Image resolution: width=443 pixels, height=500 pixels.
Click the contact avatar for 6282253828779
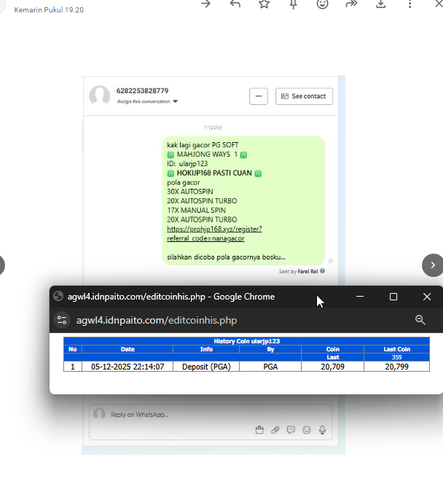pyautogui.click(x=99, y=95)
